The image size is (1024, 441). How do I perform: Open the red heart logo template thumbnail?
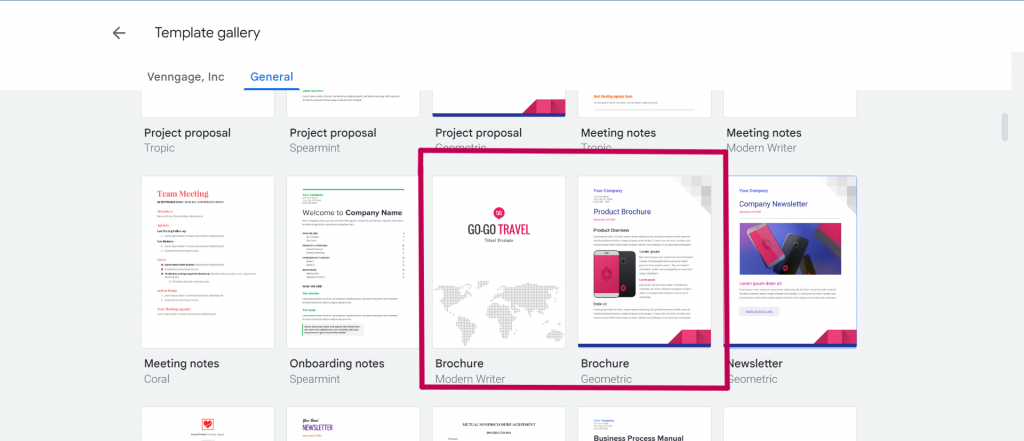(x=208, y=424)
